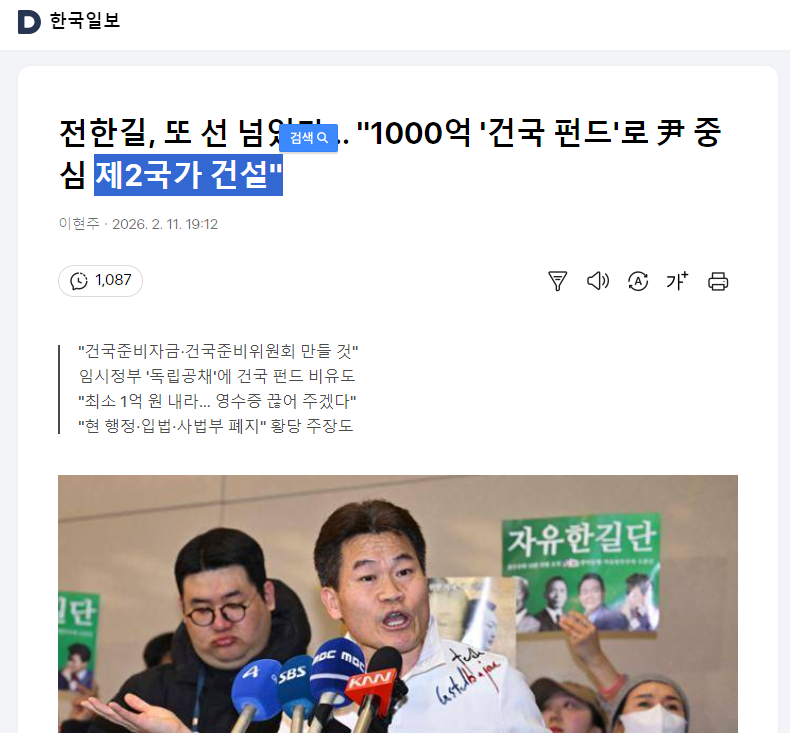Print the article using printer icon
This screenshot has width=790, height=733.
(718, 281)
